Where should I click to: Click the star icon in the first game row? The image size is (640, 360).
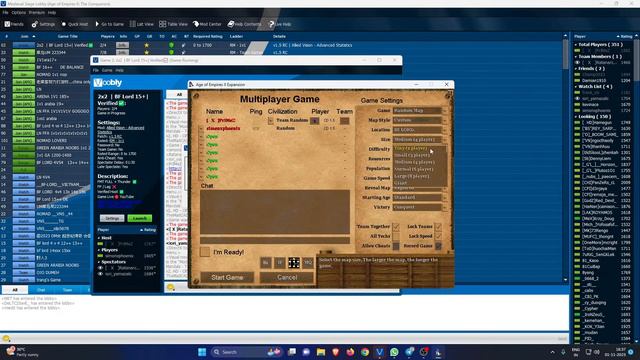(x=147, y=45)
